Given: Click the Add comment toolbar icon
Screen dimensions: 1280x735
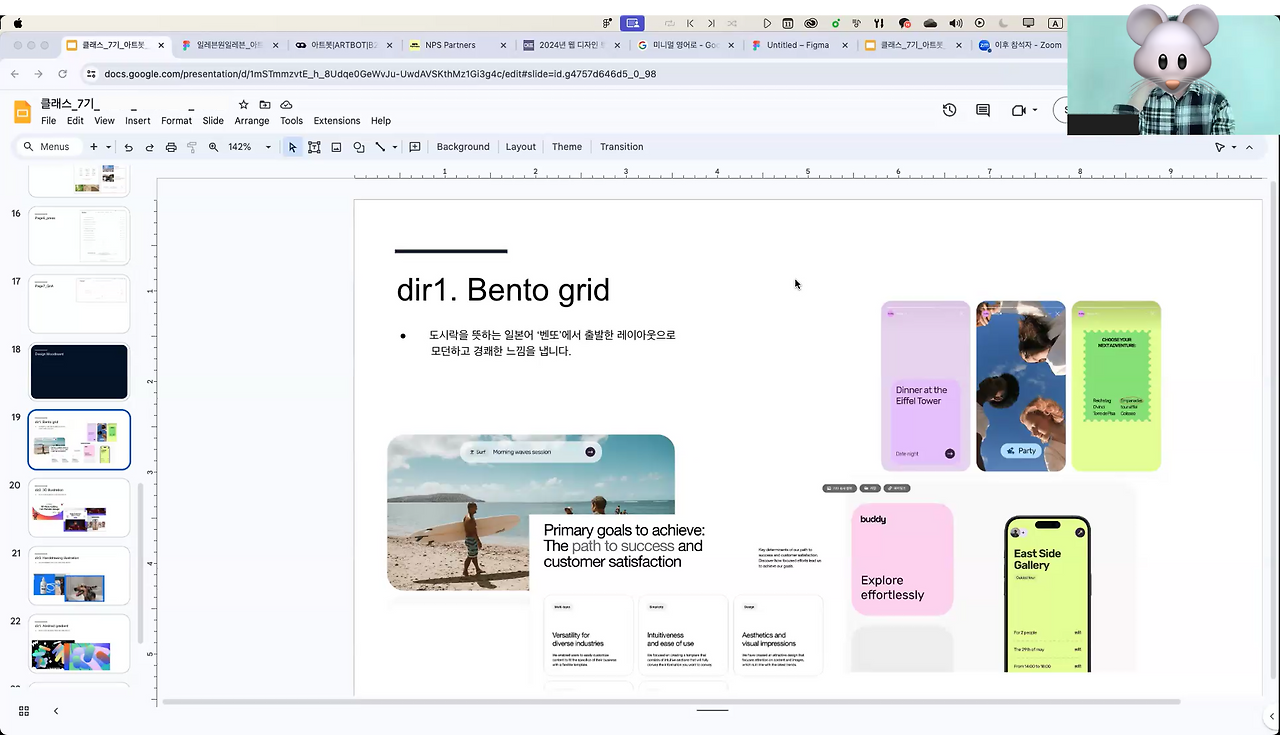Looking at the screenshot, I should click(415, 147).
